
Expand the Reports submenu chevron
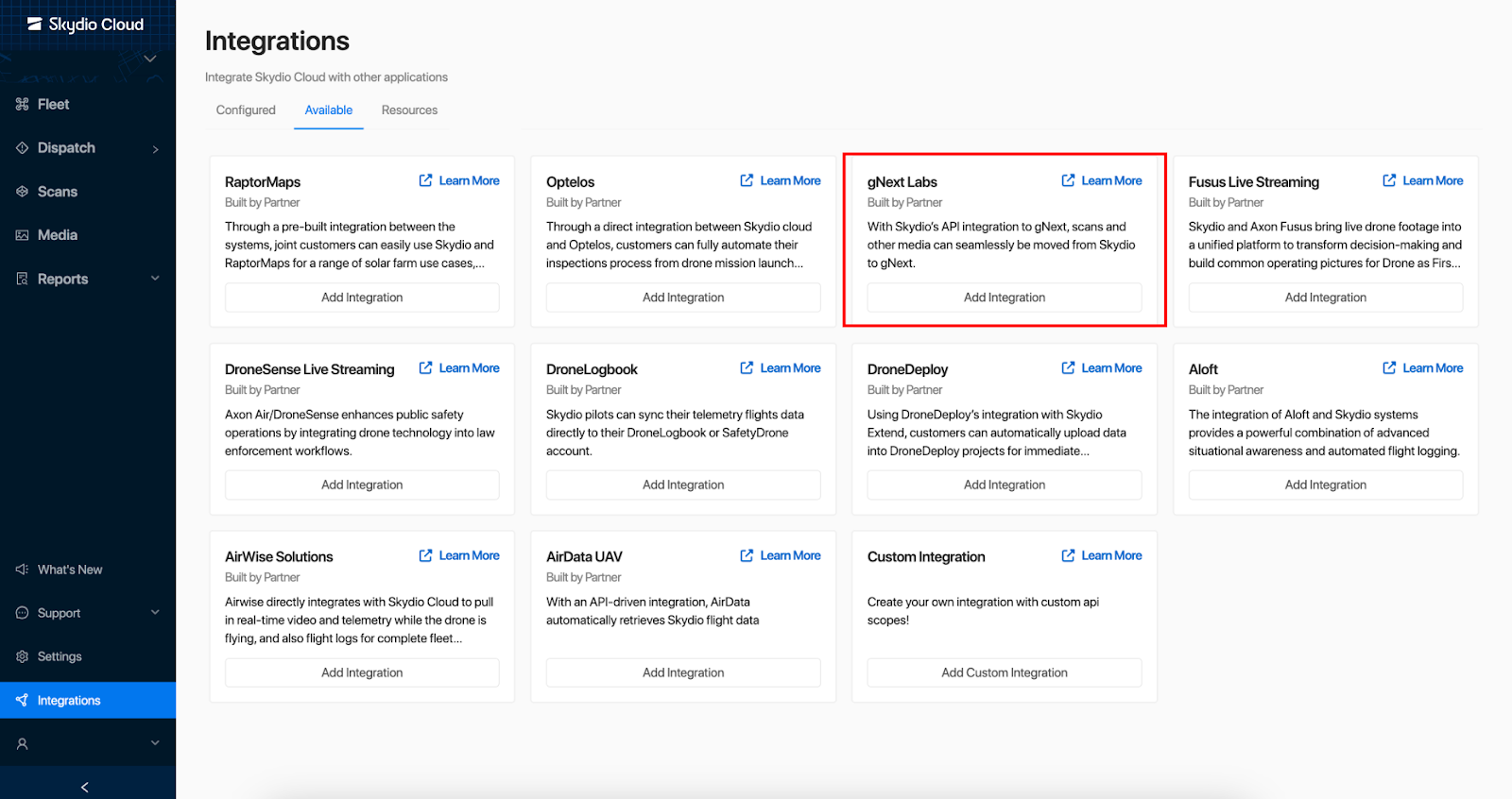point(155,279)
